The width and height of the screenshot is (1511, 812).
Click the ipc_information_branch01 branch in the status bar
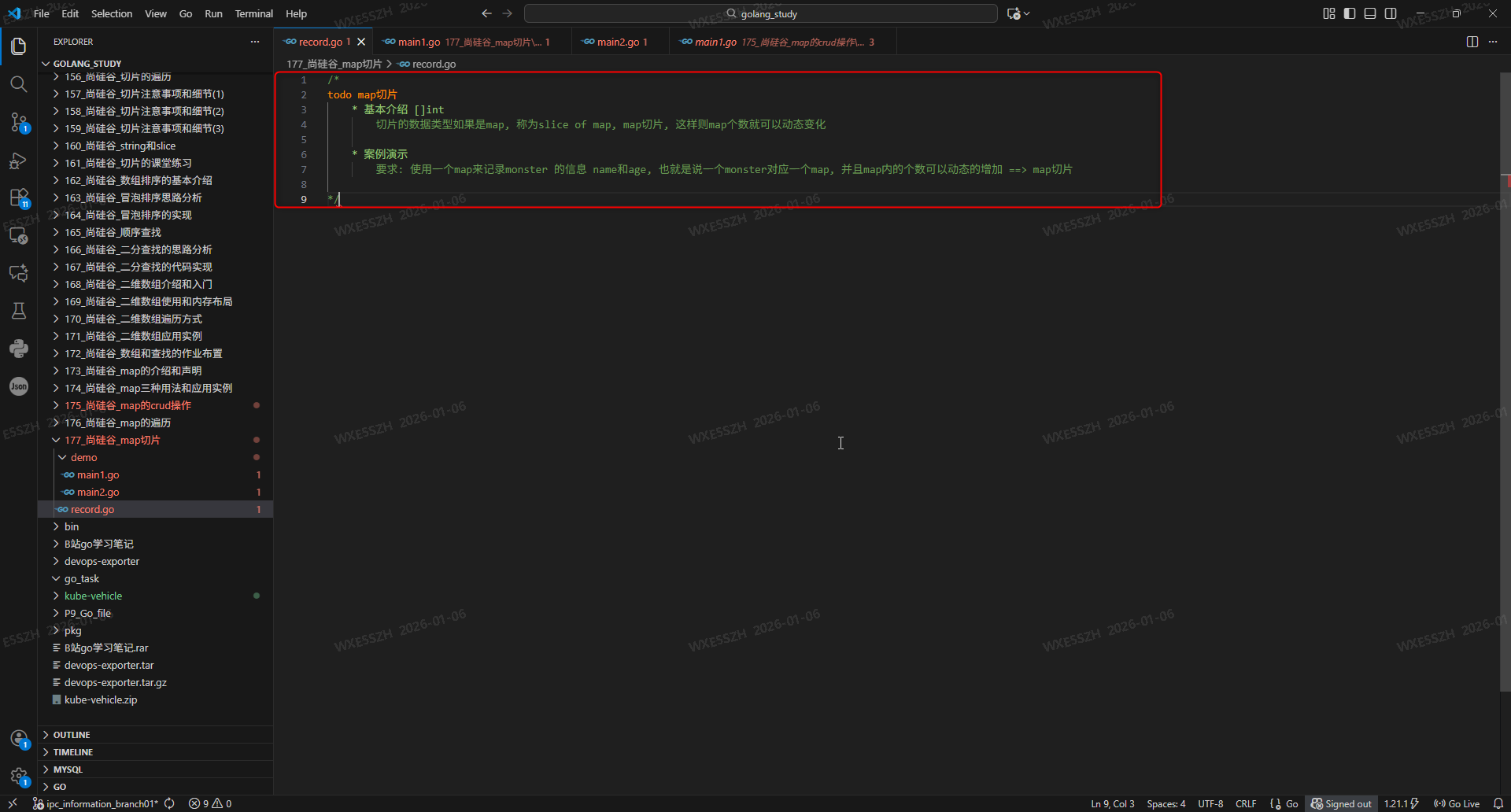(95, 803)
